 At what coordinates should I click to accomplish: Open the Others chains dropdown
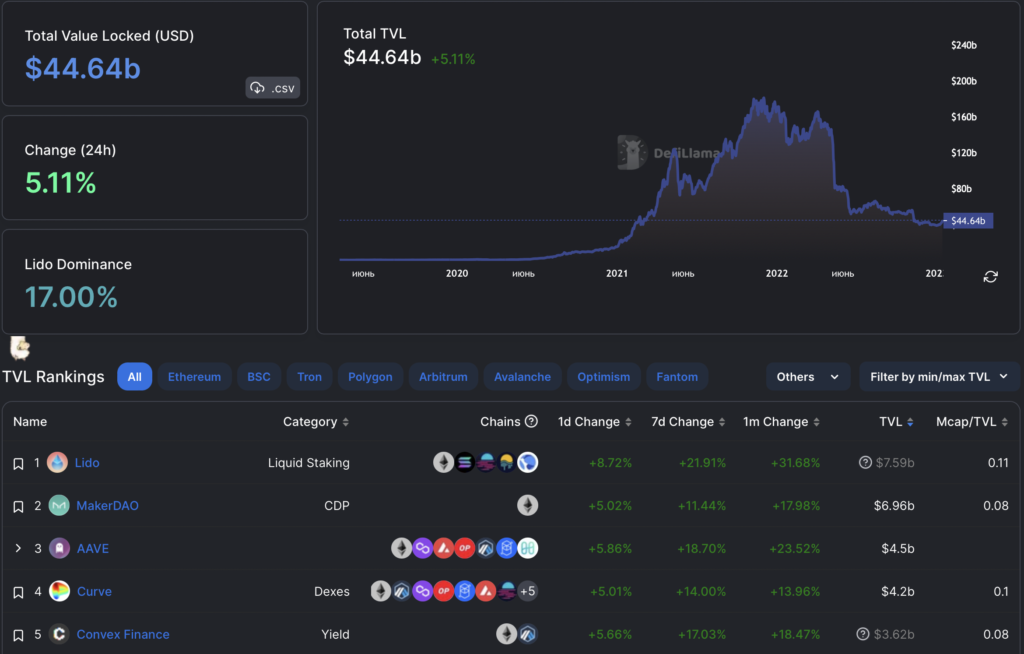(807, 377)
